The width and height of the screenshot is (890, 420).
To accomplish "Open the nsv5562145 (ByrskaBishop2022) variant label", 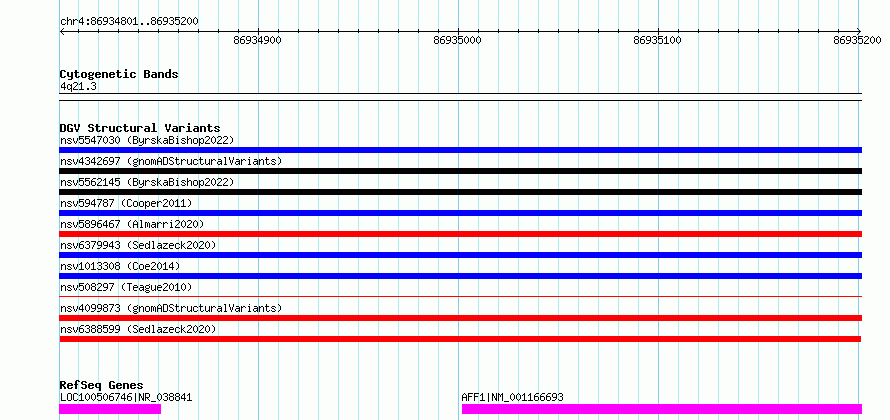I will [x=147, y=182].
